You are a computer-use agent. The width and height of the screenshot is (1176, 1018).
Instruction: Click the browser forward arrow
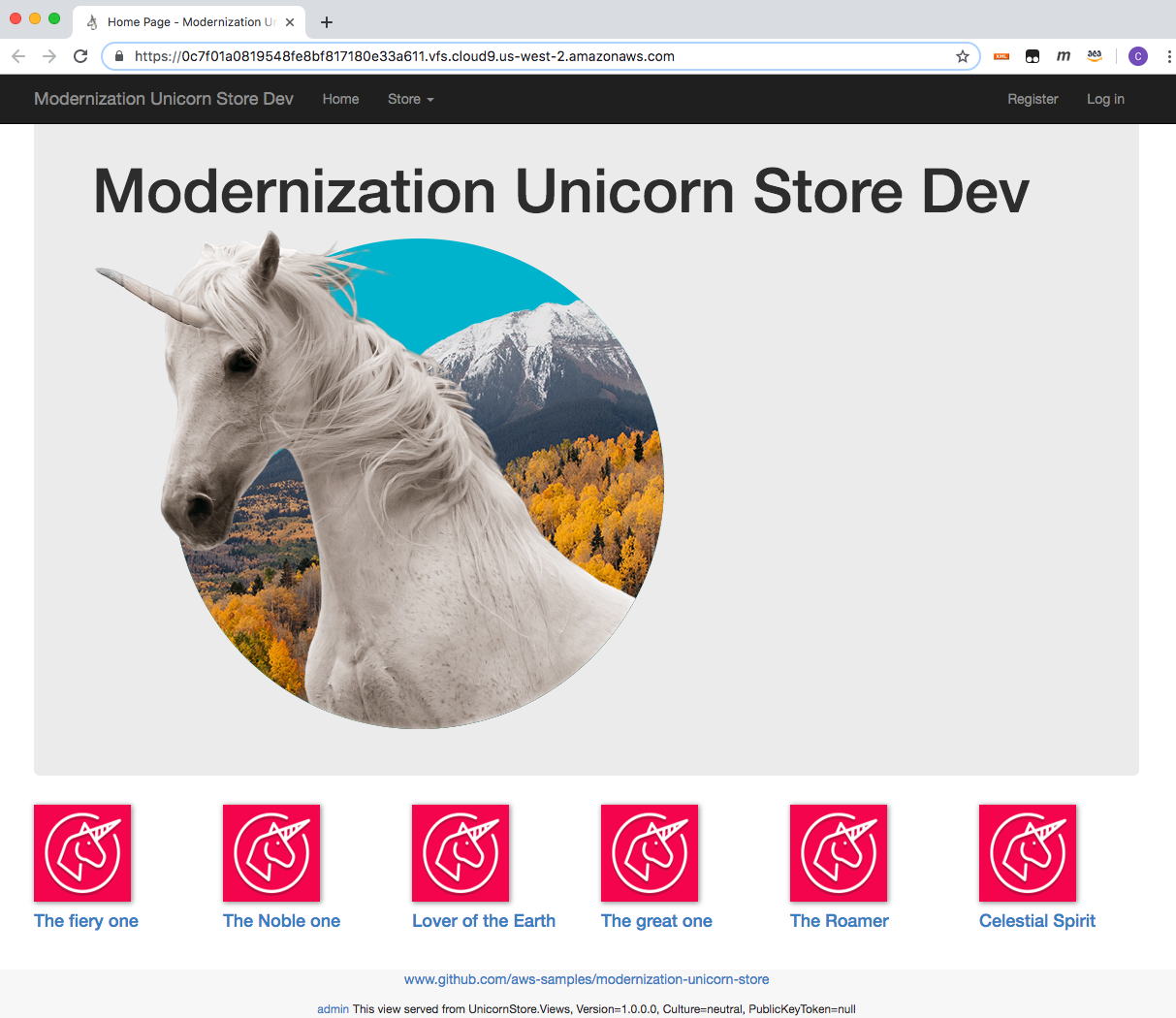coord(49,56)
